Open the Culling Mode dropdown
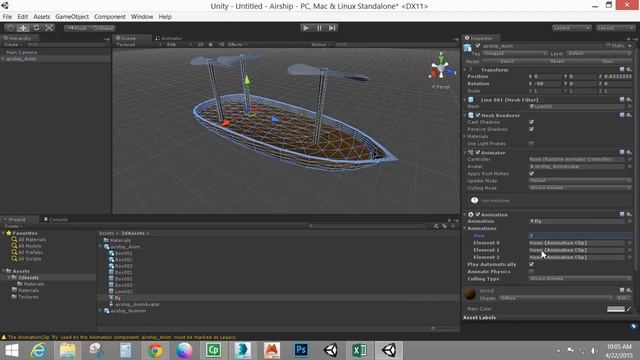This screenshot has width=640, height=360. point(580,188)
